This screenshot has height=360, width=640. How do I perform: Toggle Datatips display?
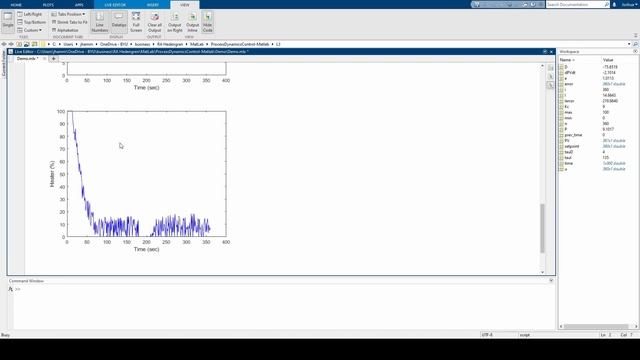click(x=119, y=22)
